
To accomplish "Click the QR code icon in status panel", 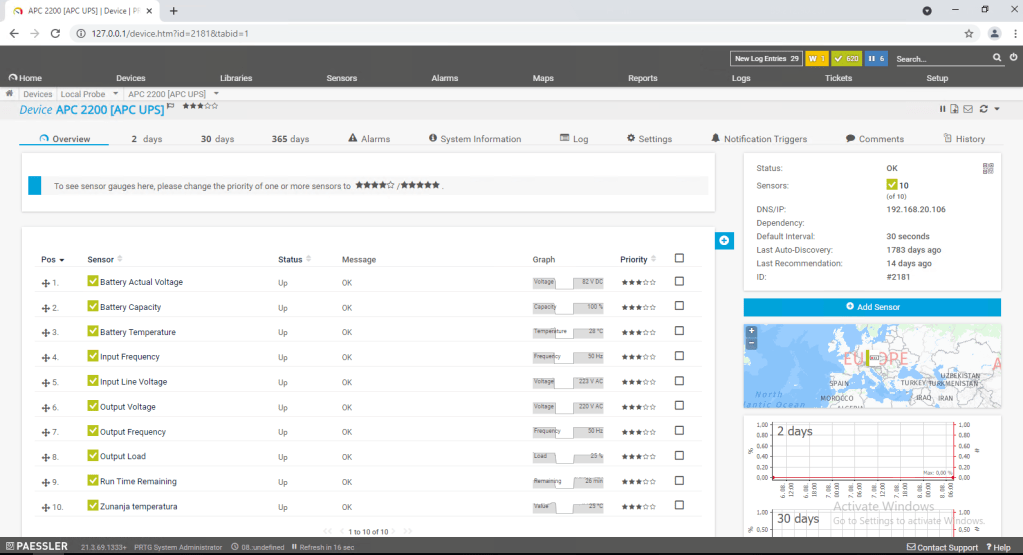I will coord(988,169).
